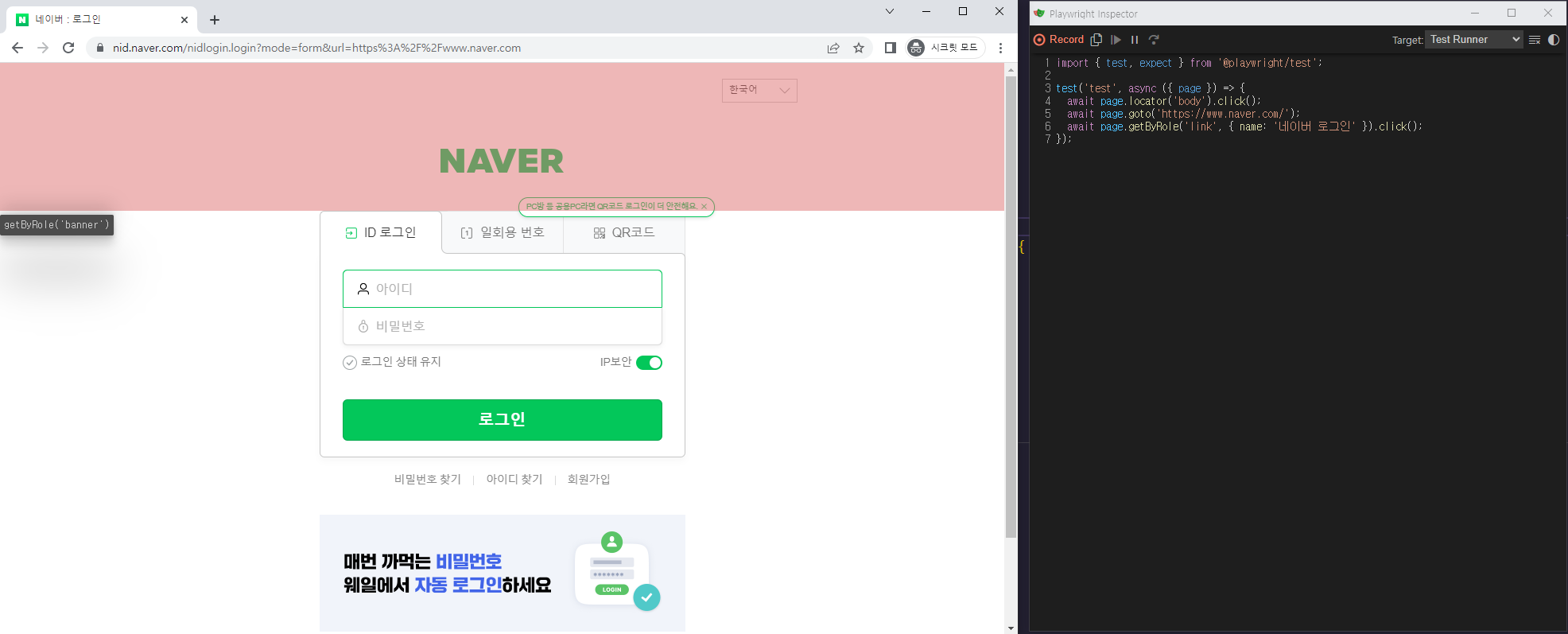The image size is (1568, 634).
Task: Open the 웨일 자동 로그인 banner
Action: tap(503, 573)
